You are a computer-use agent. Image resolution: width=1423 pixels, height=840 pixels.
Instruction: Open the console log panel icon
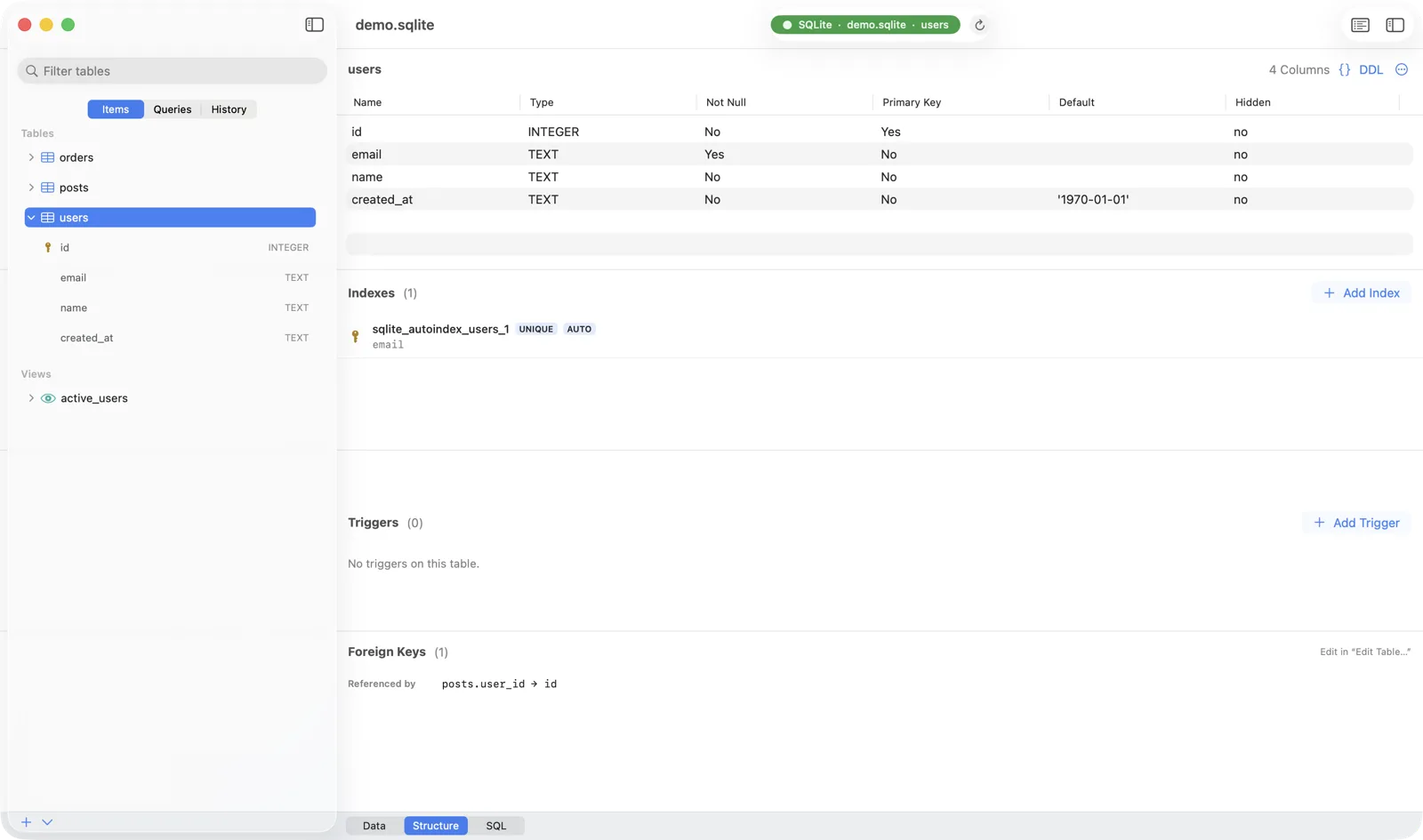click(1361, 25)
